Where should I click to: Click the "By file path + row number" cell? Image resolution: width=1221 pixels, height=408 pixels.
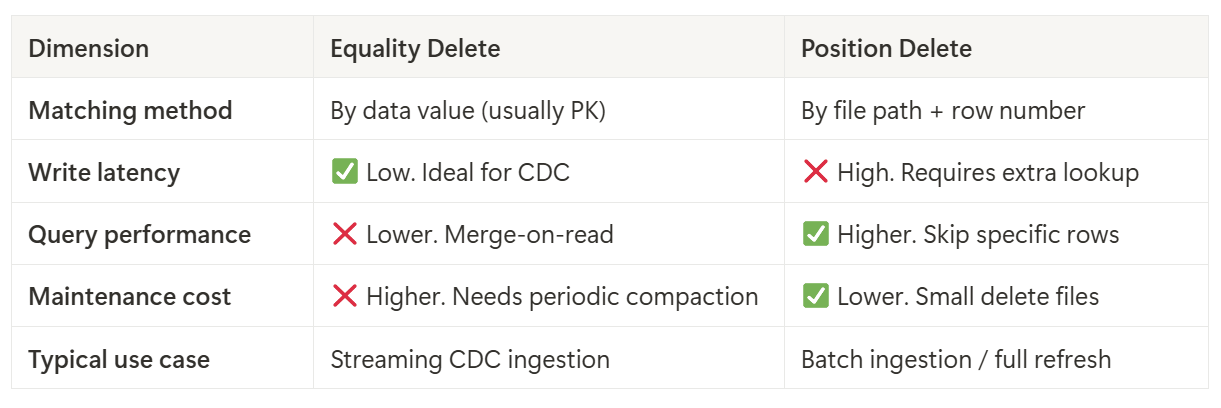coord(943,110)
